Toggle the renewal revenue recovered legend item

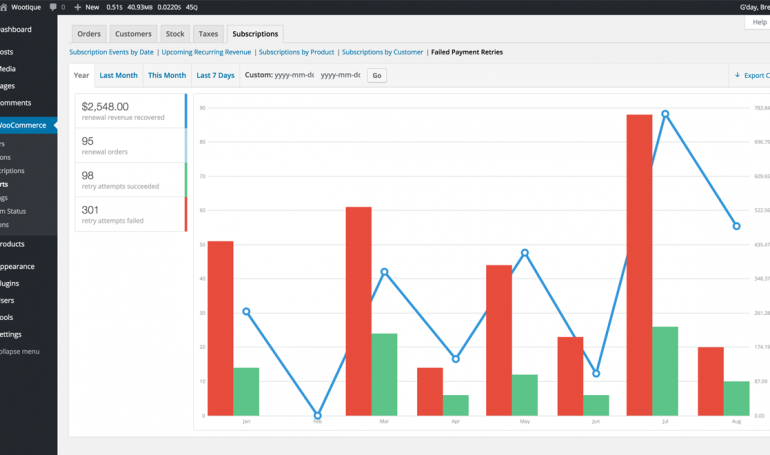[130, 110]
